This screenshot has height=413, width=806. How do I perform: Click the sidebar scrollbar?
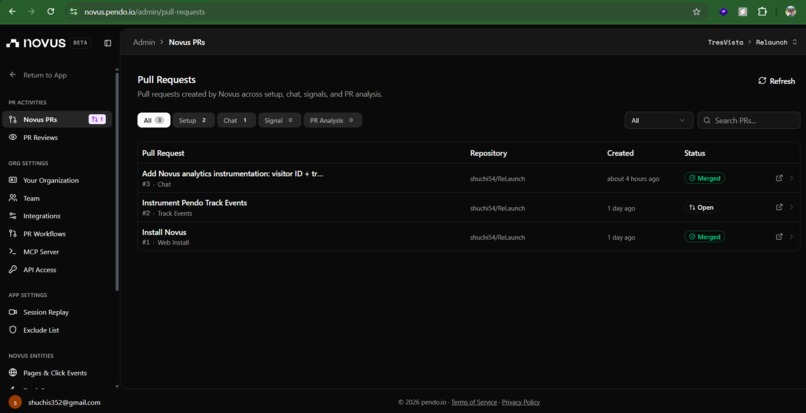pyautogui.click(x=117, y=180)
